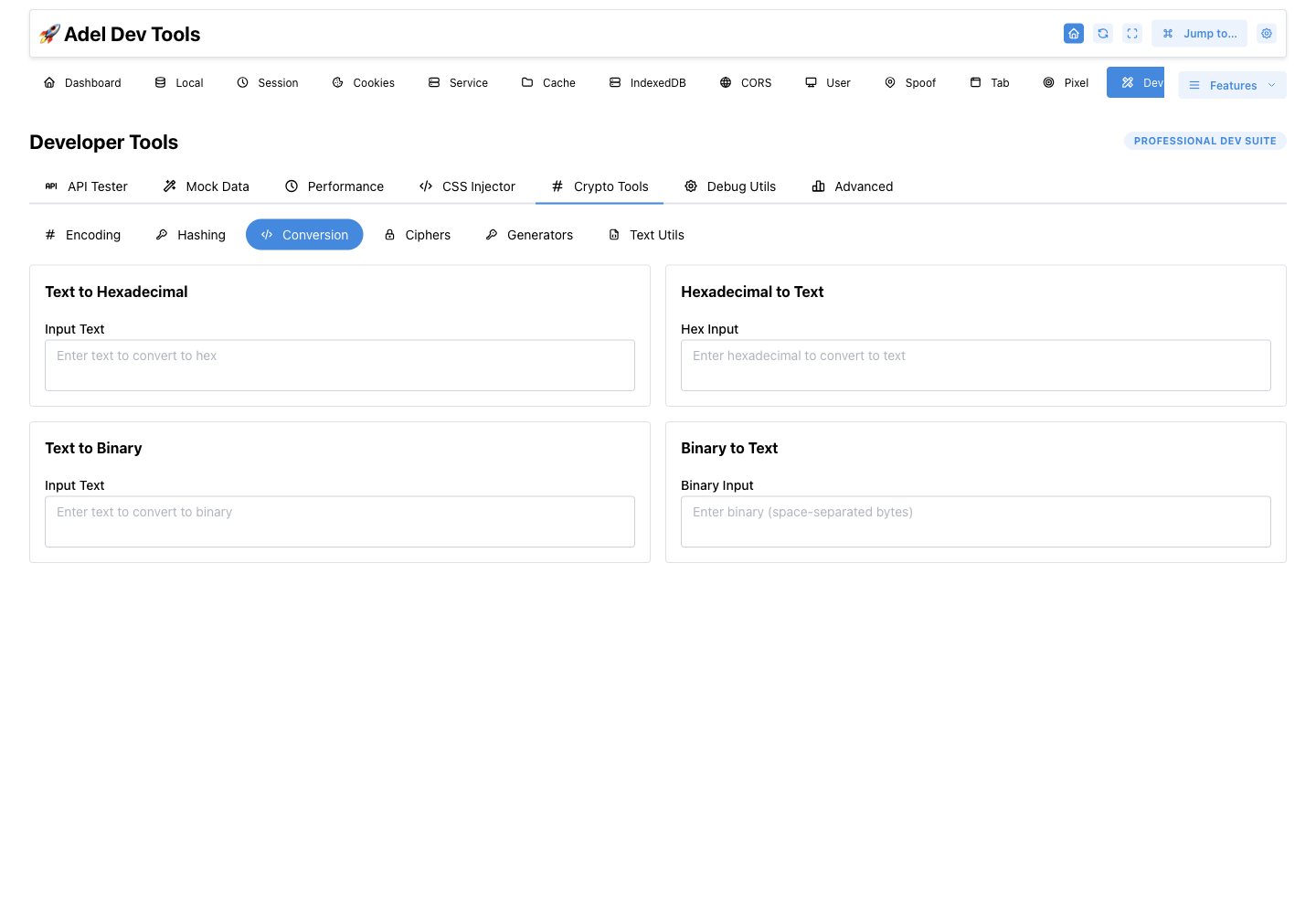
Task: Click the IndexedDB database icon
Action: coord(615,82)
